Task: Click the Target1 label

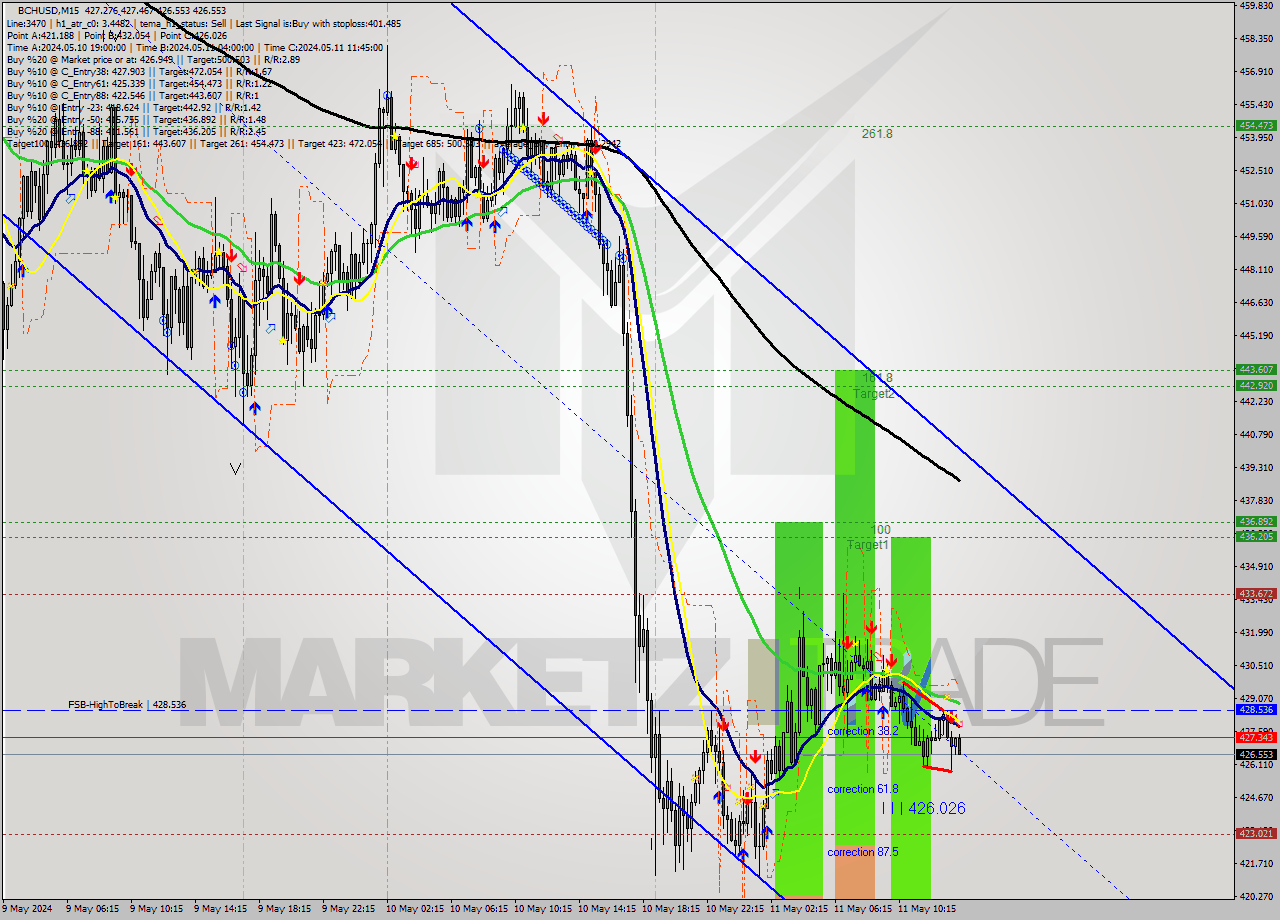Action: (867, 545)
